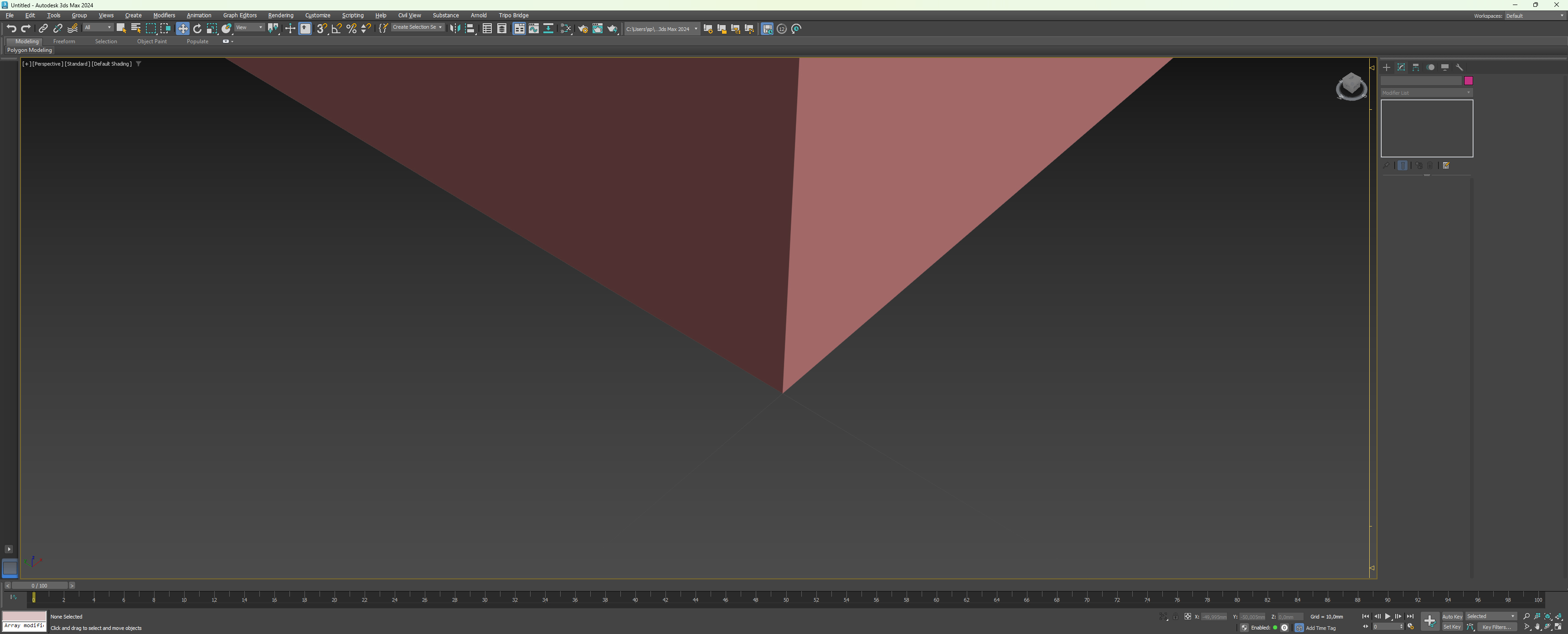This screenshot has height=634, width=1568.
Task: Toggle the selection lock icon
Action: point(1176,617)
